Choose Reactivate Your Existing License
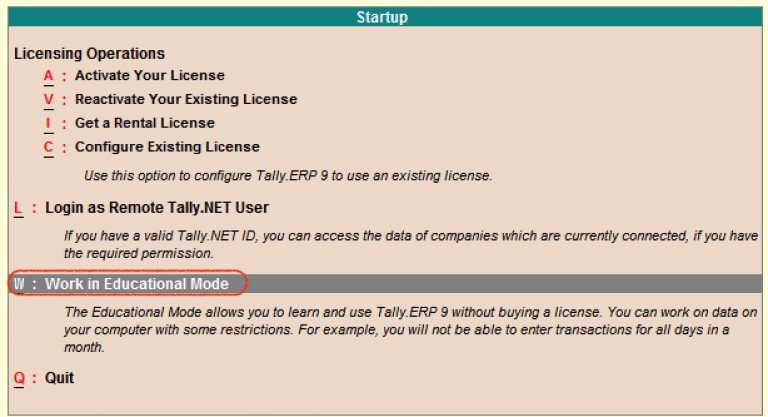Screen dimensions: 768x417 pos(186,99)
